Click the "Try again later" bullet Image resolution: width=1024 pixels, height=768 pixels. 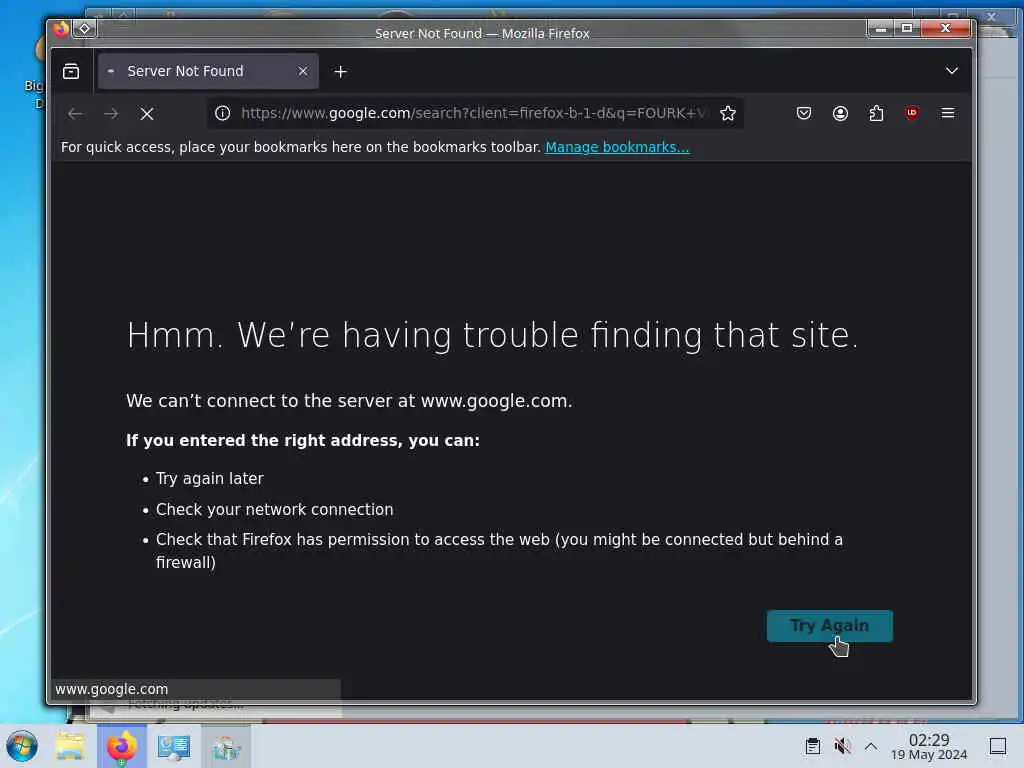209,479
